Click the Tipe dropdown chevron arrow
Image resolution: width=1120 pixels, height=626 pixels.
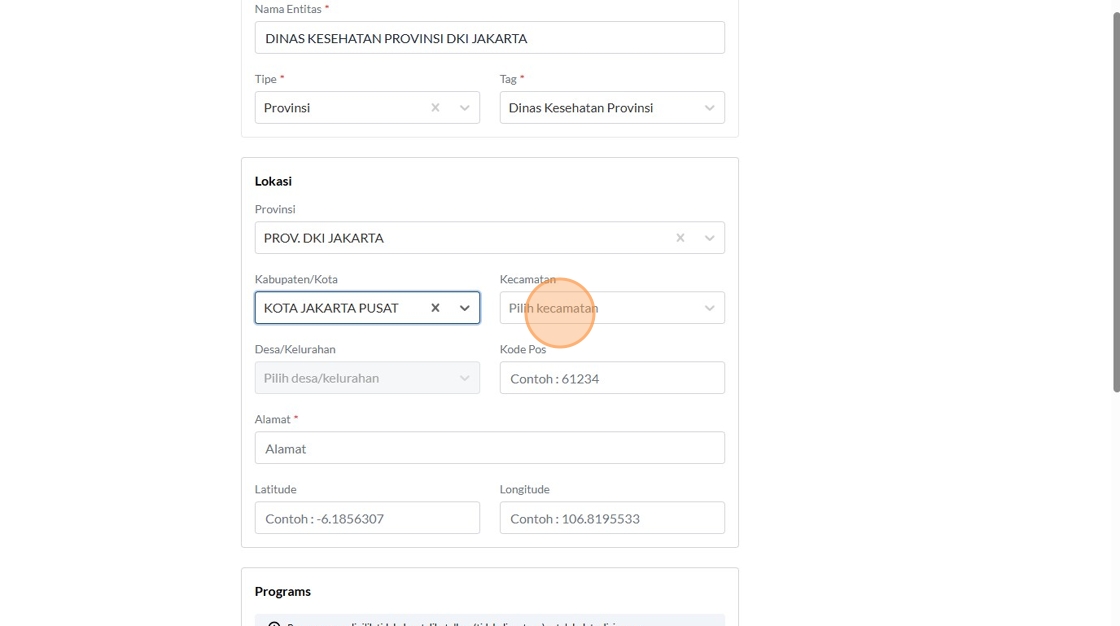click(465, 108)
